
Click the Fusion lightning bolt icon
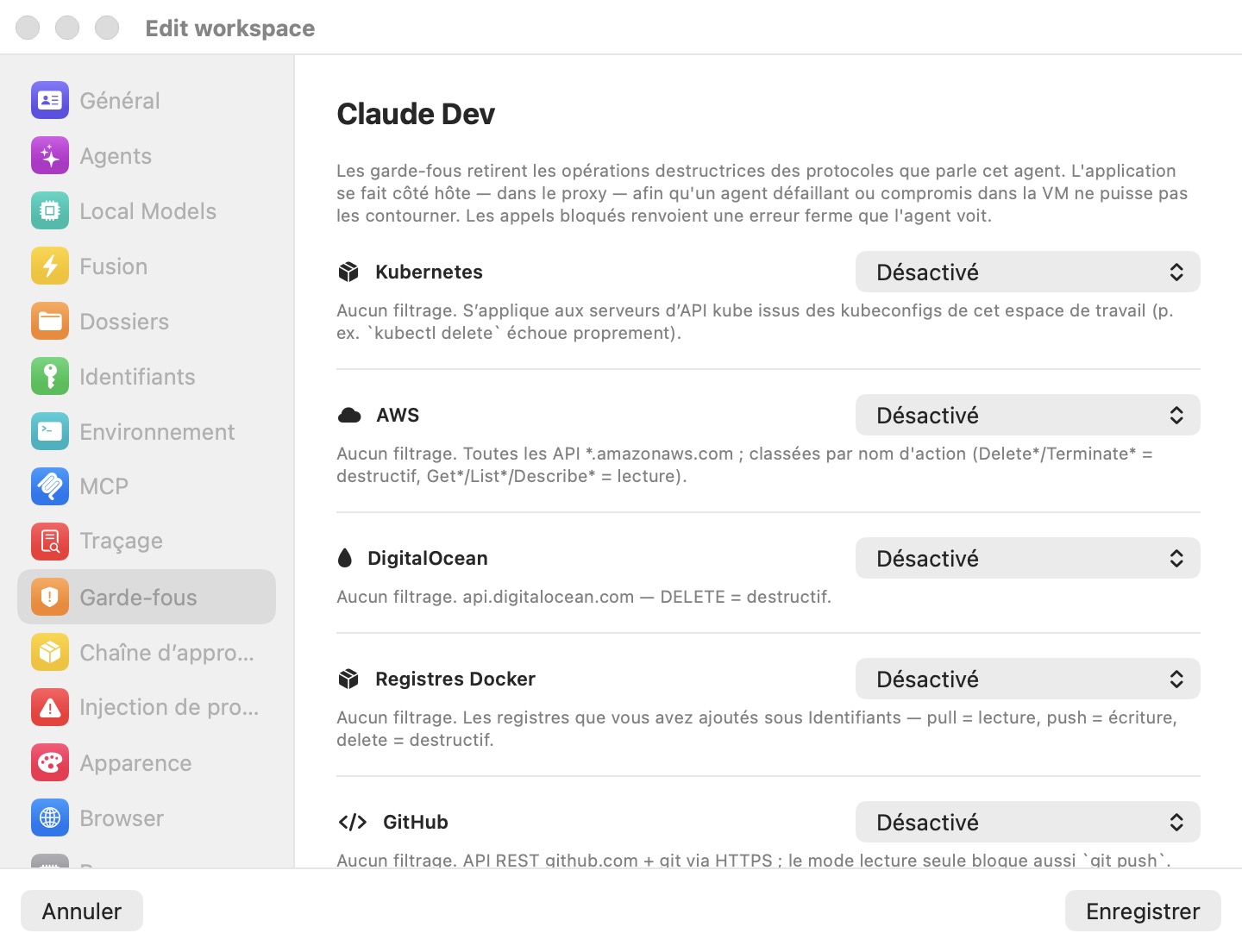(50, 266)
